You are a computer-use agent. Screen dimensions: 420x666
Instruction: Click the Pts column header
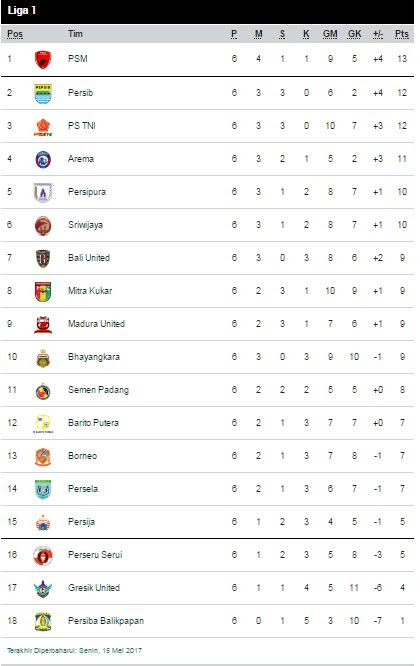pos(401,34)
